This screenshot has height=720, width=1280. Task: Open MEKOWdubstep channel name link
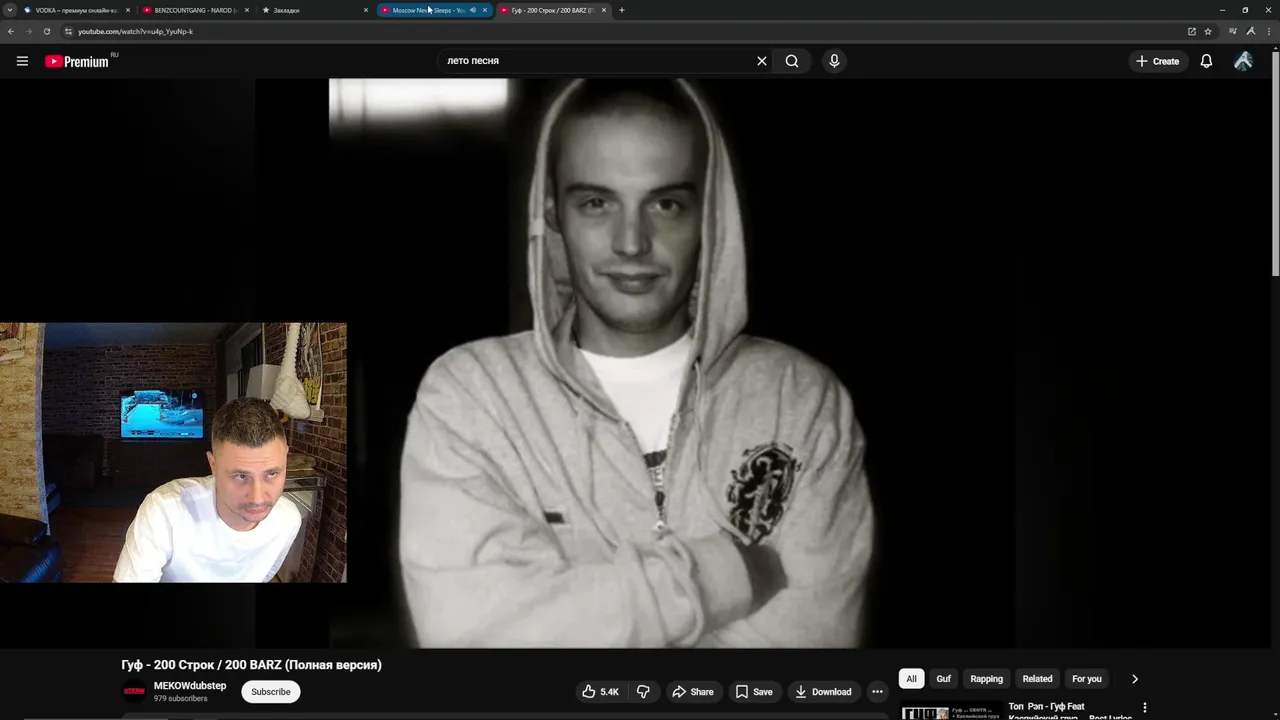tap(190, 686)
